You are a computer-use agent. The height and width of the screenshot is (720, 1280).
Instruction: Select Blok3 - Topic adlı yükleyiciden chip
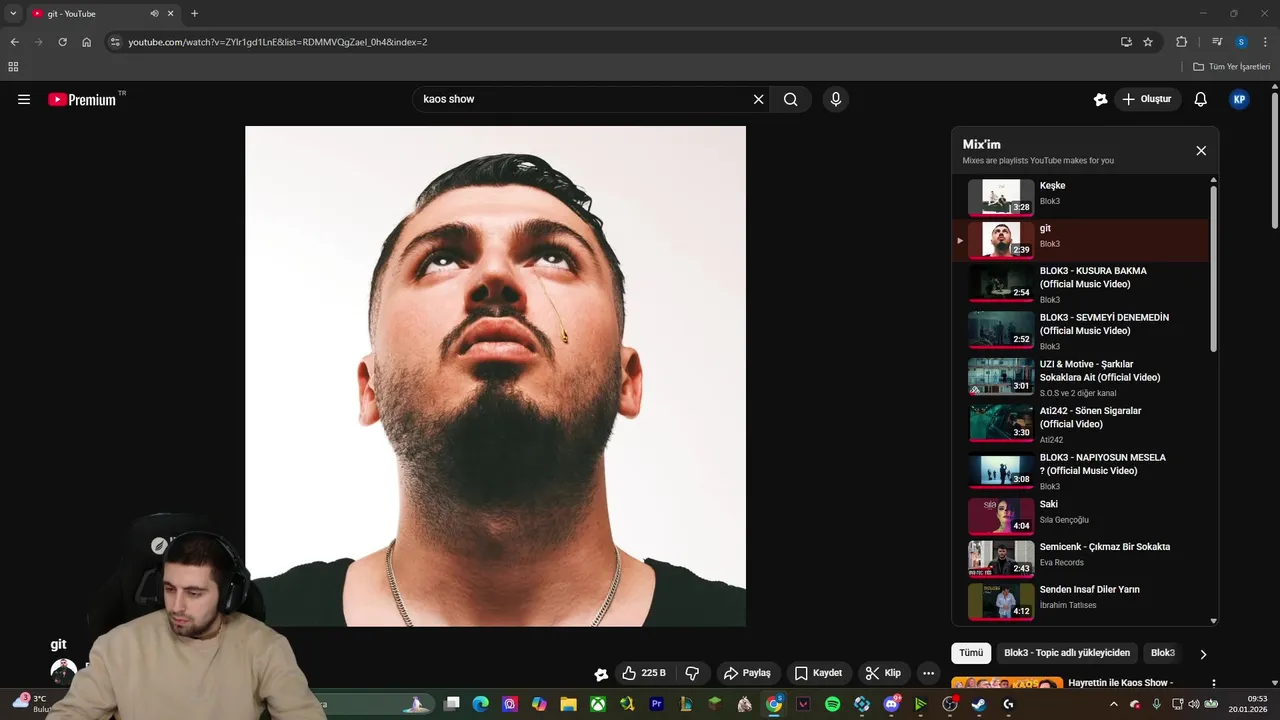(x=1067, y=653)
